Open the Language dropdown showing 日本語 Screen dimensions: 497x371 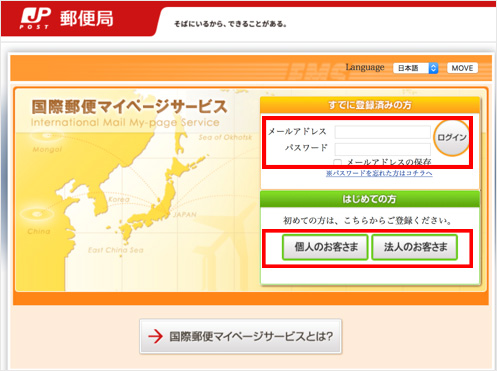415,68
